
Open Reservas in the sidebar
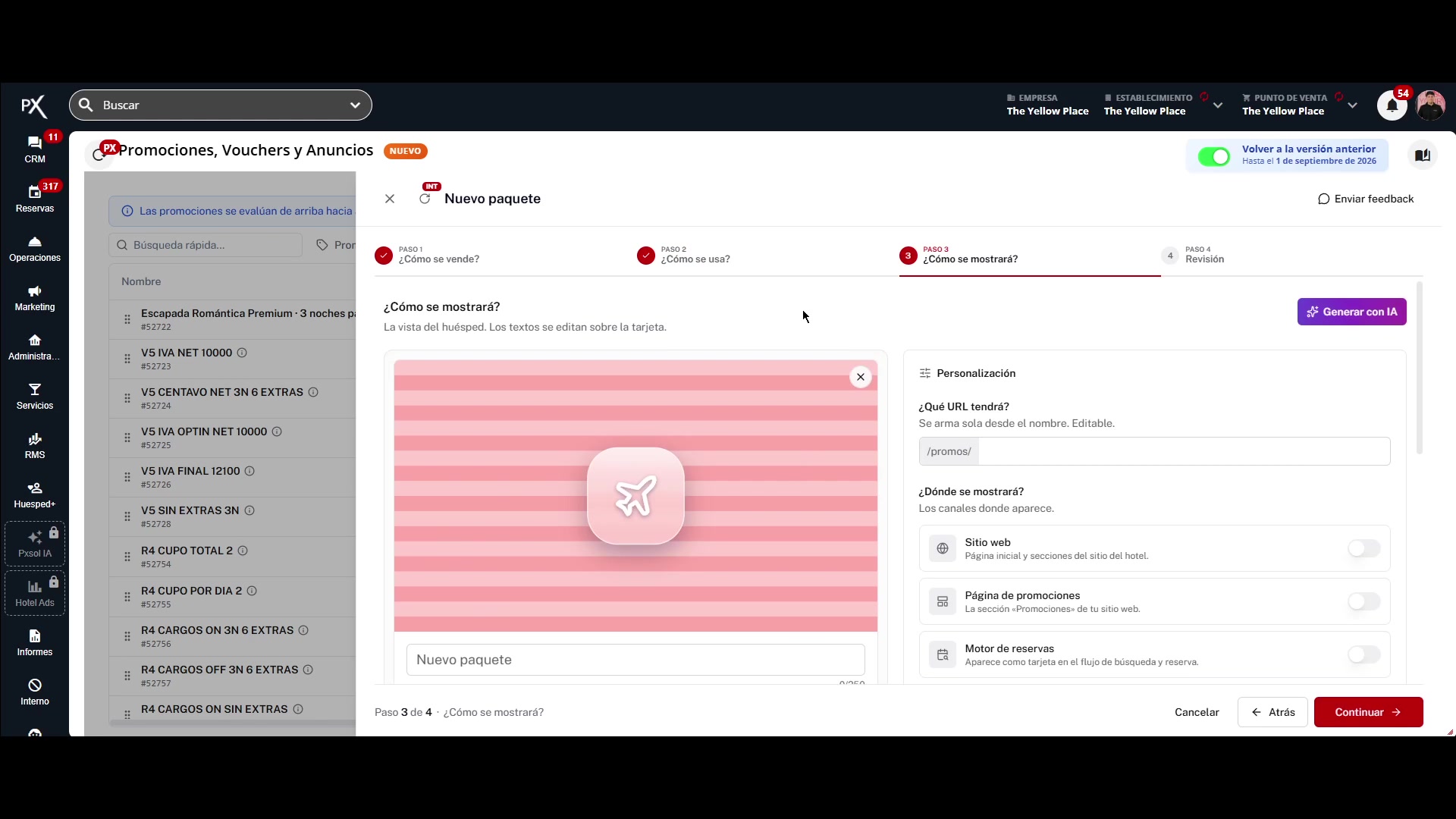tap(35, 199)
